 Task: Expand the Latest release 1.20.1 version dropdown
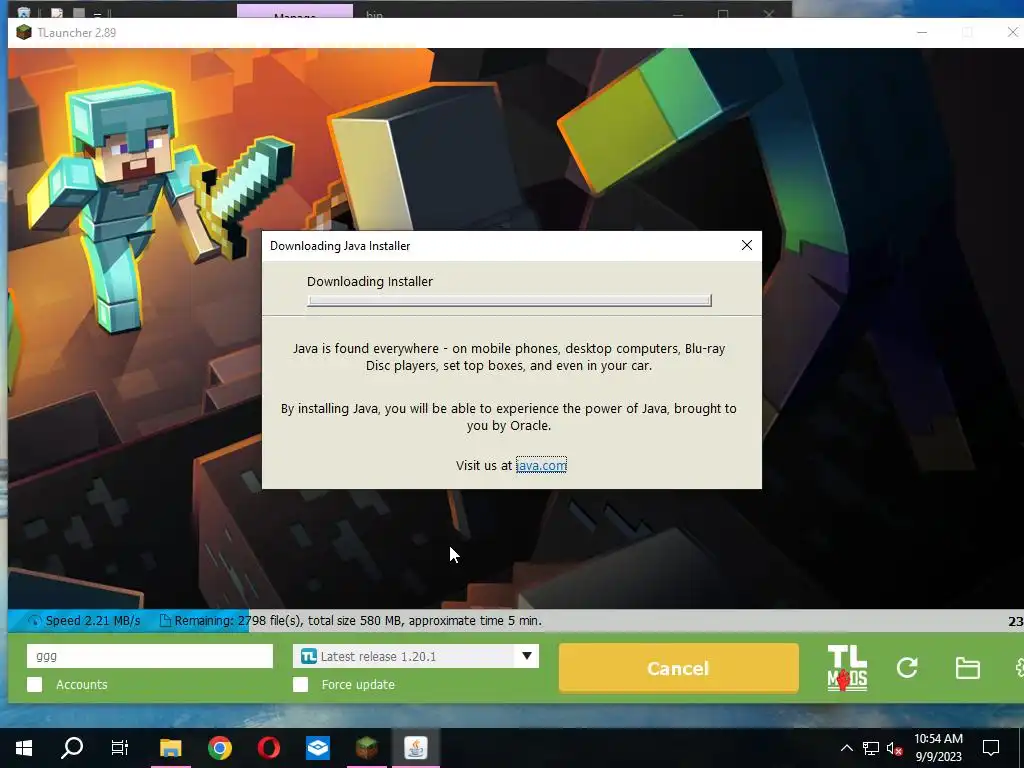[x=416, y=656]
